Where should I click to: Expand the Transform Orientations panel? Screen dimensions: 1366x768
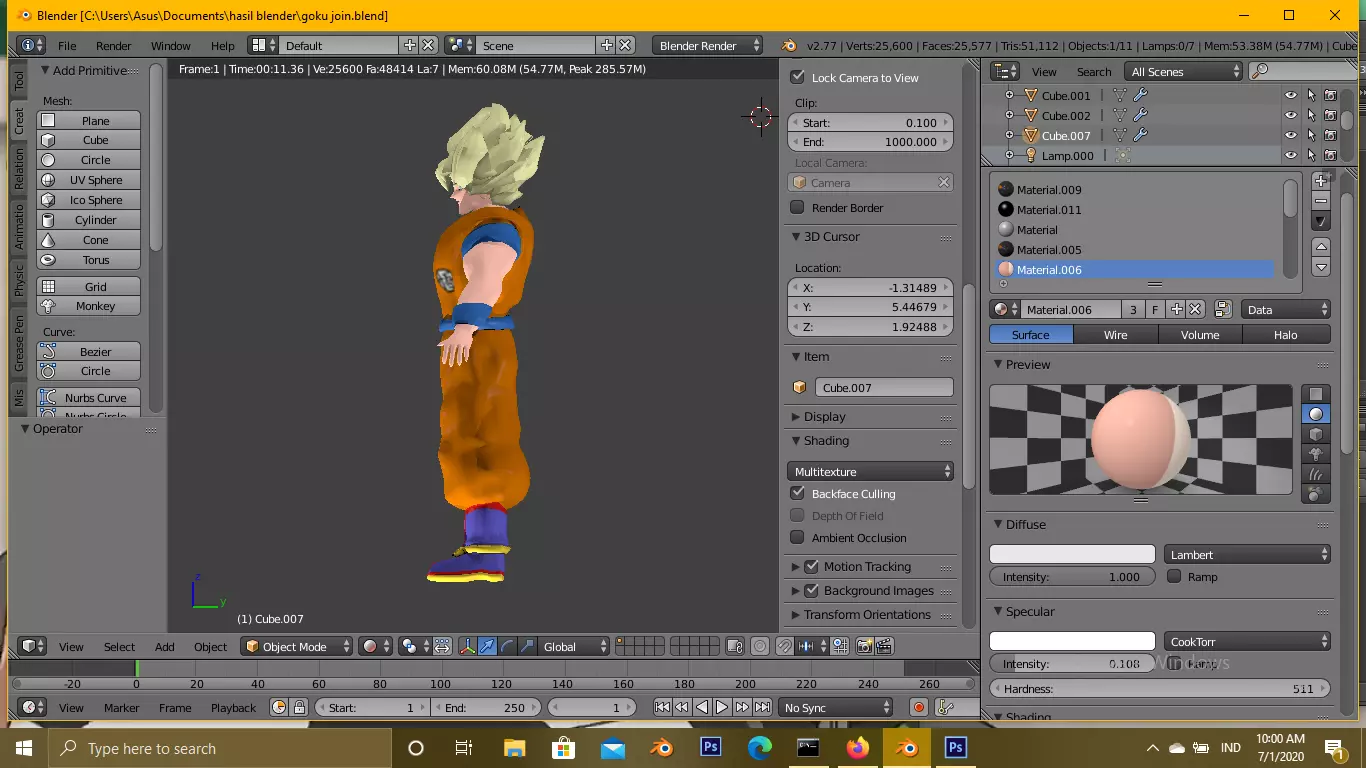[x=867, y=614]
